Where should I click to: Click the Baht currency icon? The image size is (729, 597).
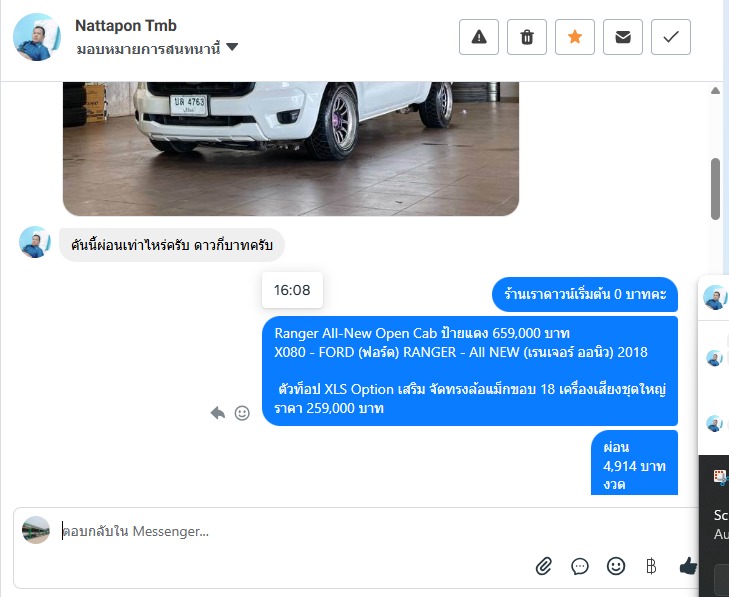[x=651, y=566]
